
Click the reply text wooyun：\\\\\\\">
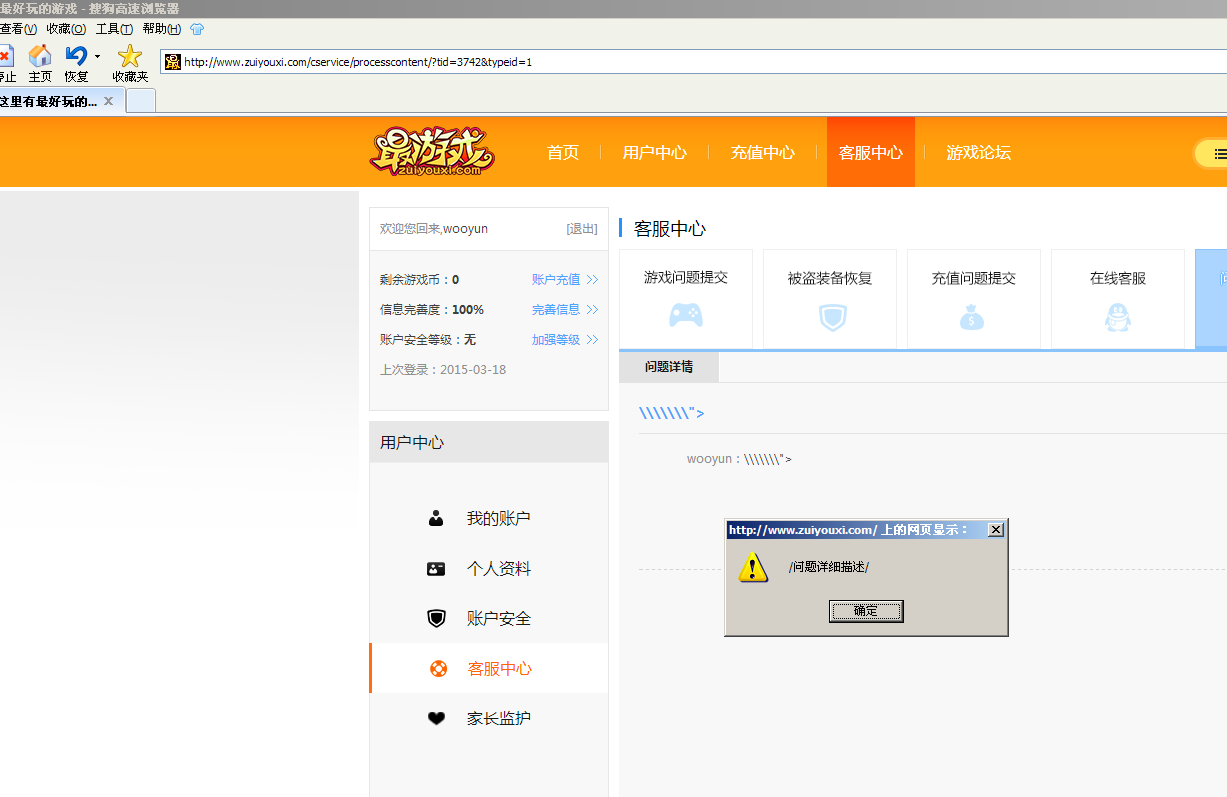click(x=739, y=460)
